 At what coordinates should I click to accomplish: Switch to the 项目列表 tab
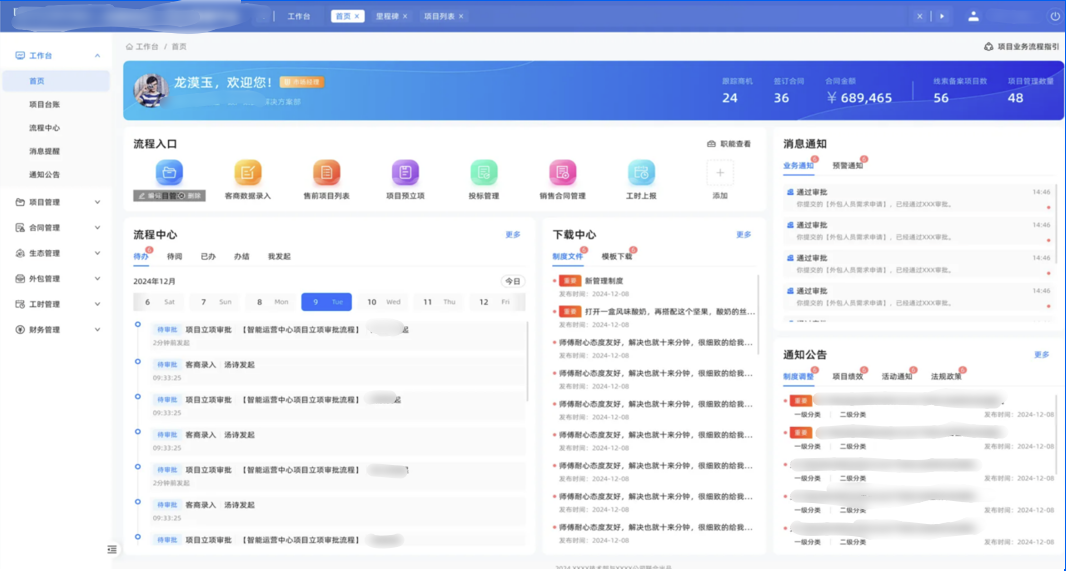pos(439,16)
